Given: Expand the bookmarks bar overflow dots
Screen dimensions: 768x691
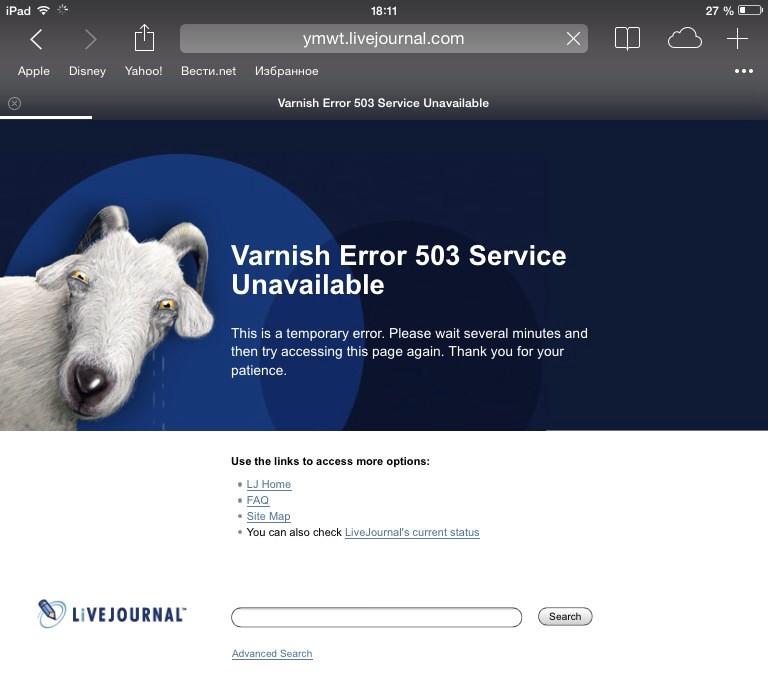Looking at the screenshot, I should (744, 71).
